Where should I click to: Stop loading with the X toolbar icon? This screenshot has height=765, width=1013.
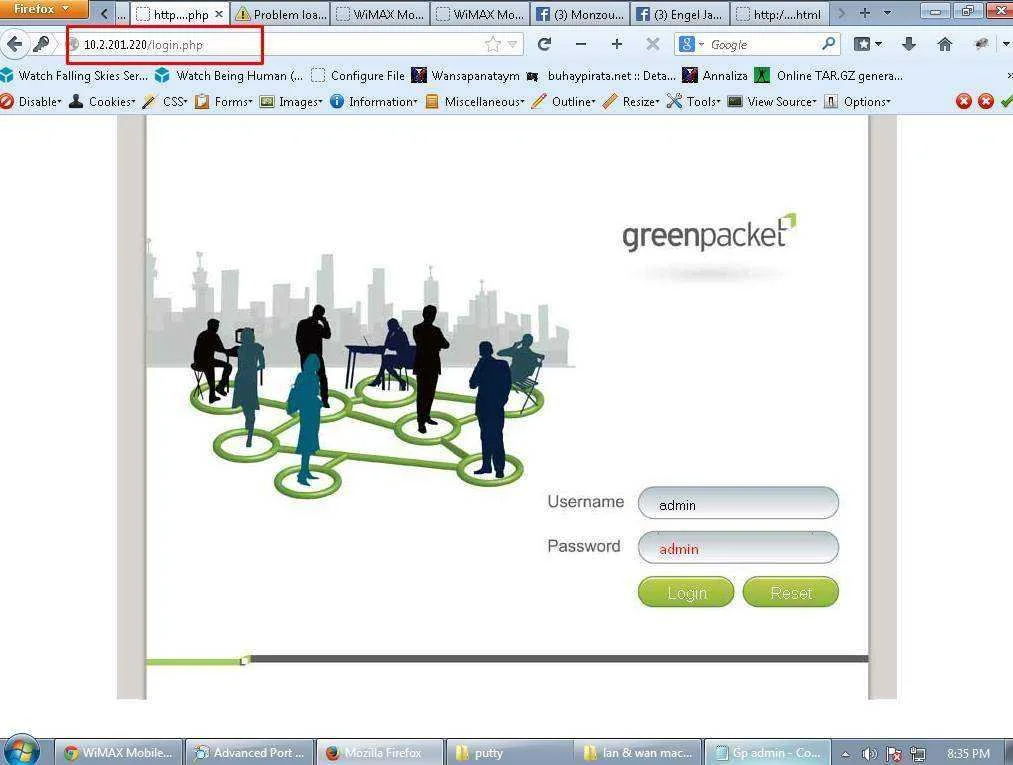[653, 44]
